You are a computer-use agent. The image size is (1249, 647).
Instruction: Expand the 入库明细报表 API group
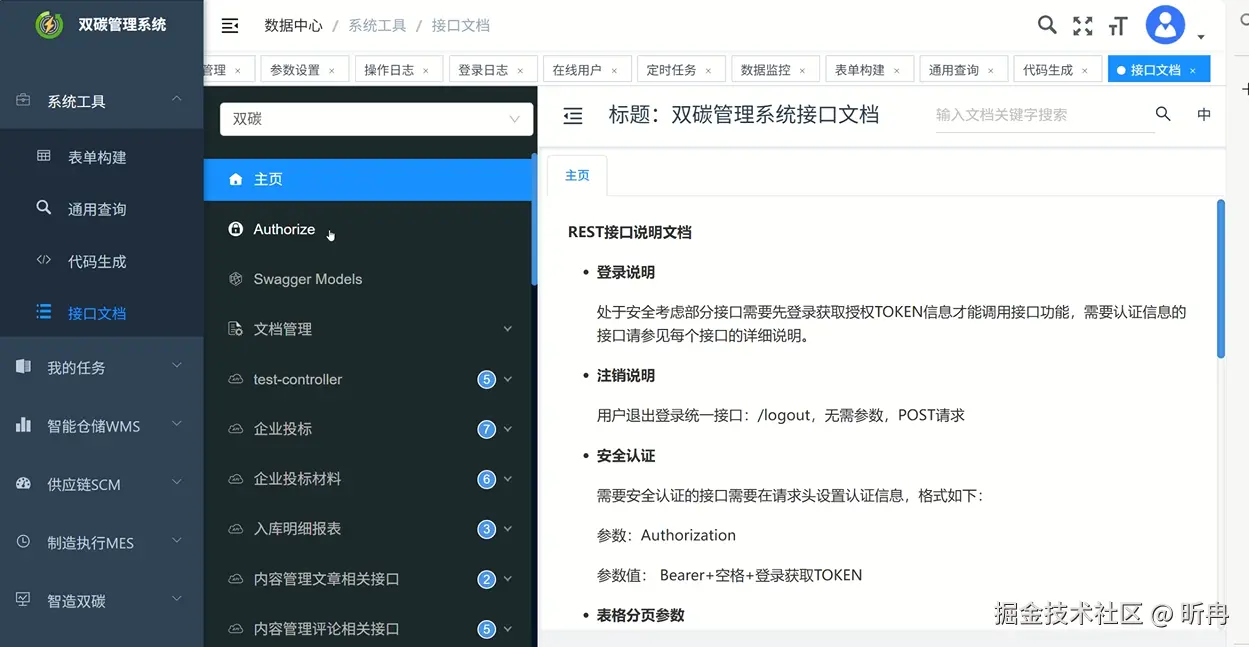pos(368,529)
